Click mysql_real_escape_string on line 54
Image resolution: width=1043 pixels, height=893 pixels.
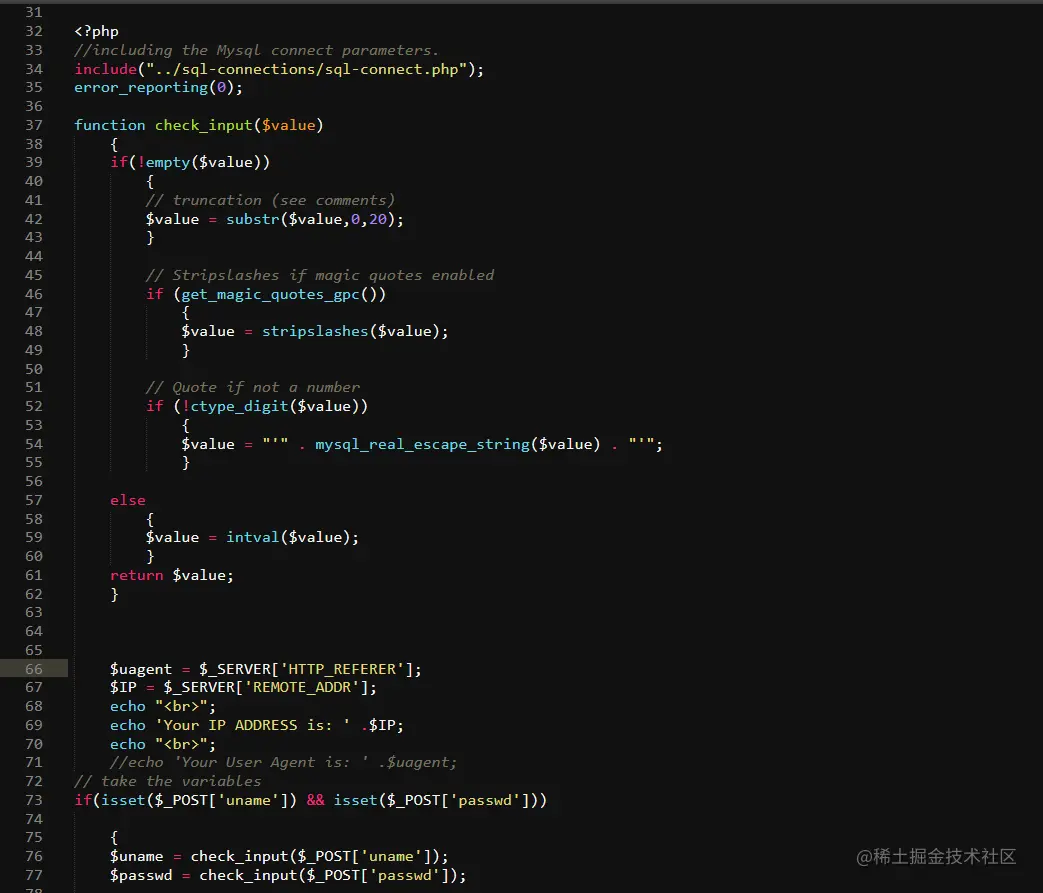click(x=422, y=444)
